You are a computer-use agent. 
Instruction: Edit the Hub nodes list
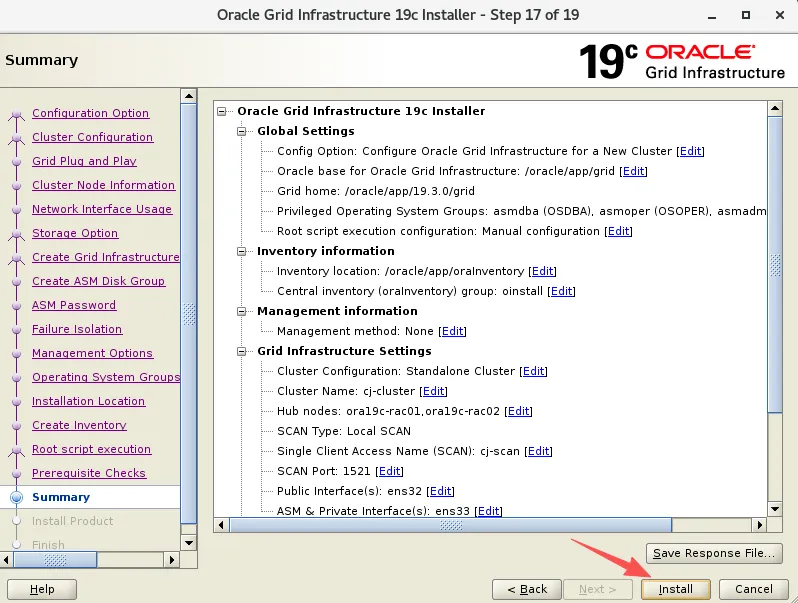coord(519,411)
